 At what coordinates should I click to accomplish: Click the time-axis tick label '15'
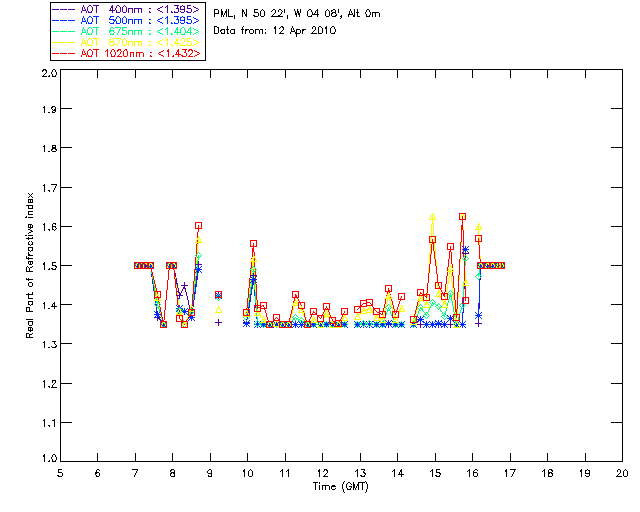pyautogui.click(x=435, y=473)
